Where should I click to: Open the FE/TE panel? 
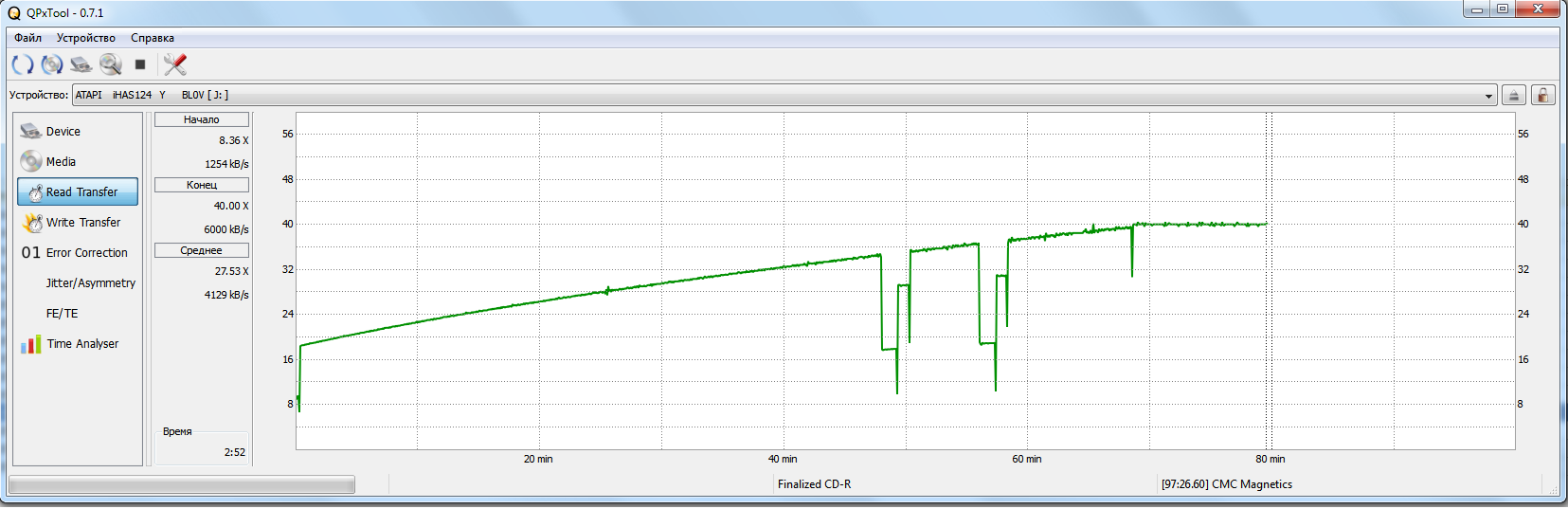pyautogui.click(x=62, y=314)
